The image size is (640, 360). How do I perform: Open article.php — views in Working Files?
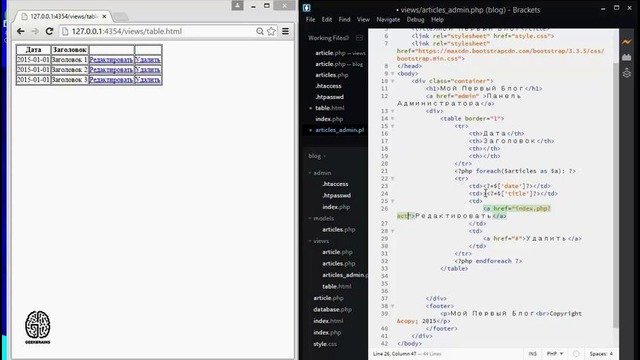click(340, 53)
